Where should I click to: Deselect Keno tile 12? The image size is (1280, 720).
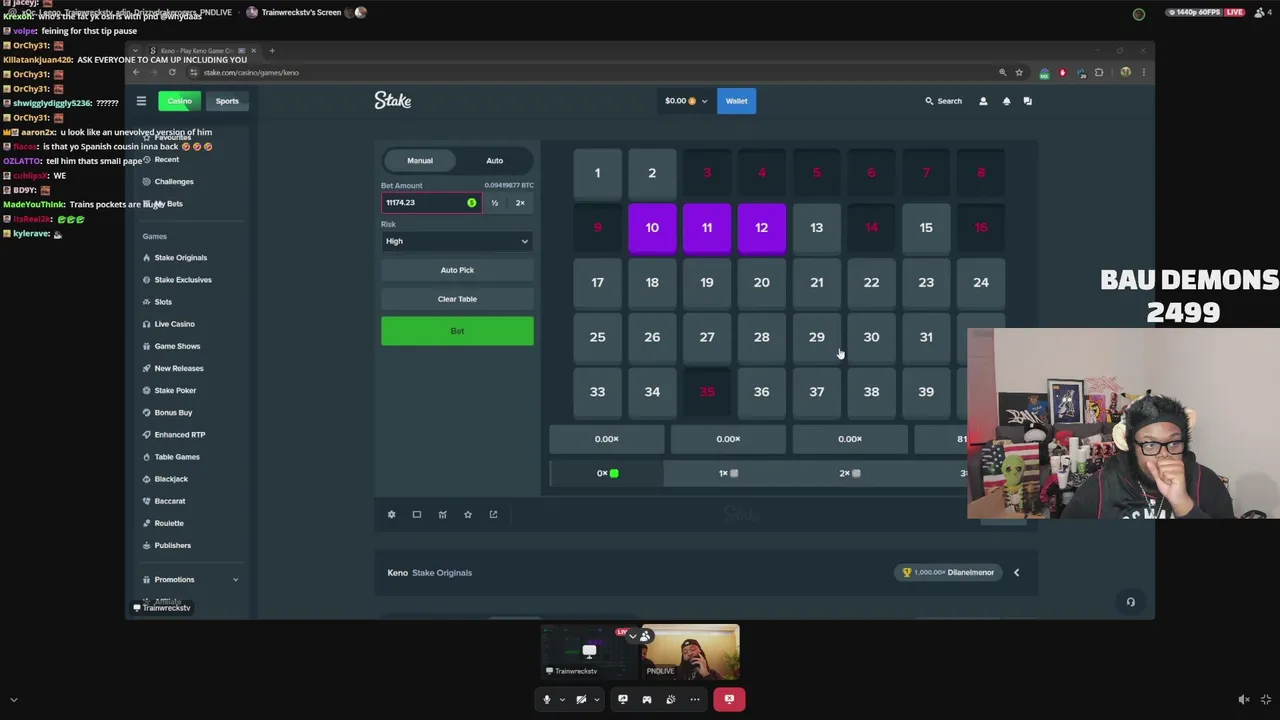[762, 228]
